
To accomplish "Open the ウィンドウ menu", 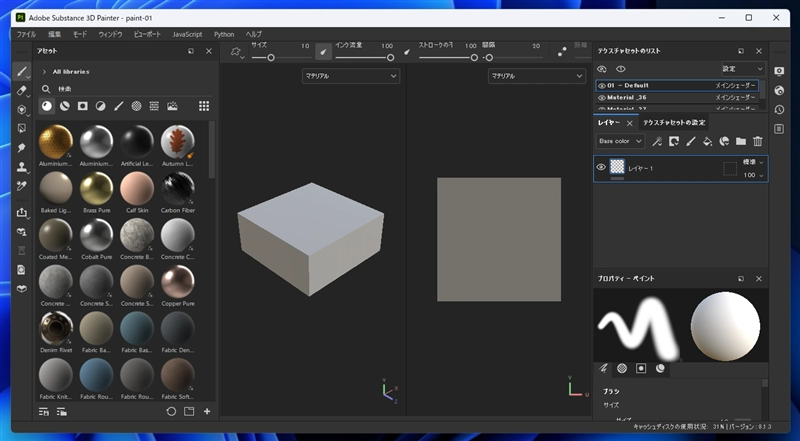I will click(110, 34).
